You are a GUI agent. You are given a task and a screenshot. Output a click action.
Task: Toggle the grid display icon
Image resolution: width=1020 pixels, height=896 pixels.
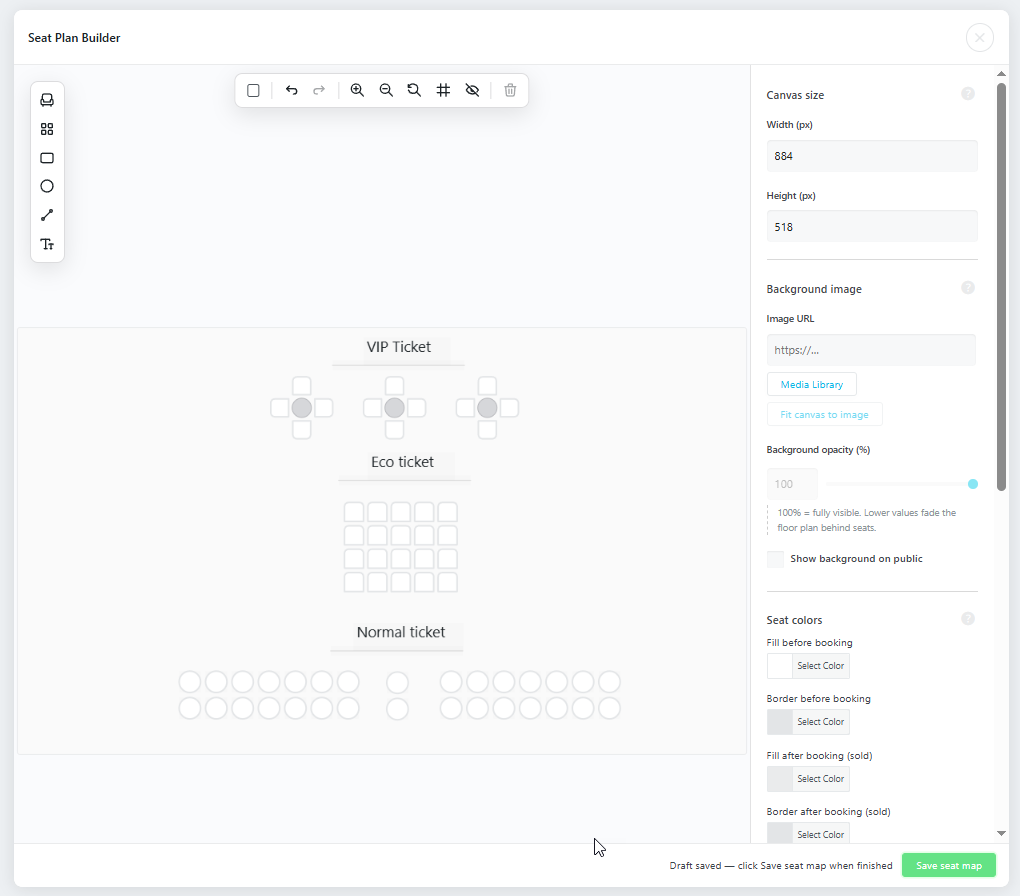click(443, 90)
